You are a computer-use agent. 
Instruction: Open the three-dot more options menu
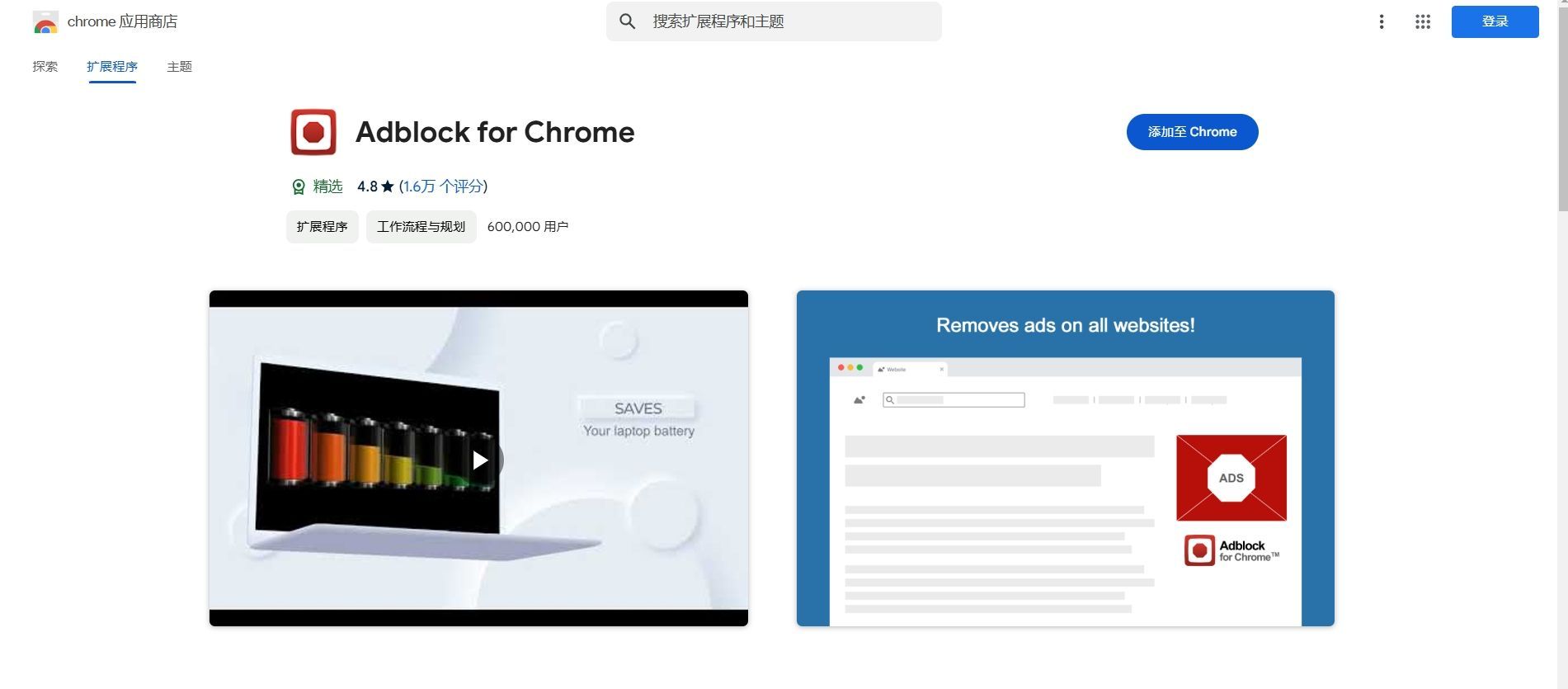coord(1382,22)
